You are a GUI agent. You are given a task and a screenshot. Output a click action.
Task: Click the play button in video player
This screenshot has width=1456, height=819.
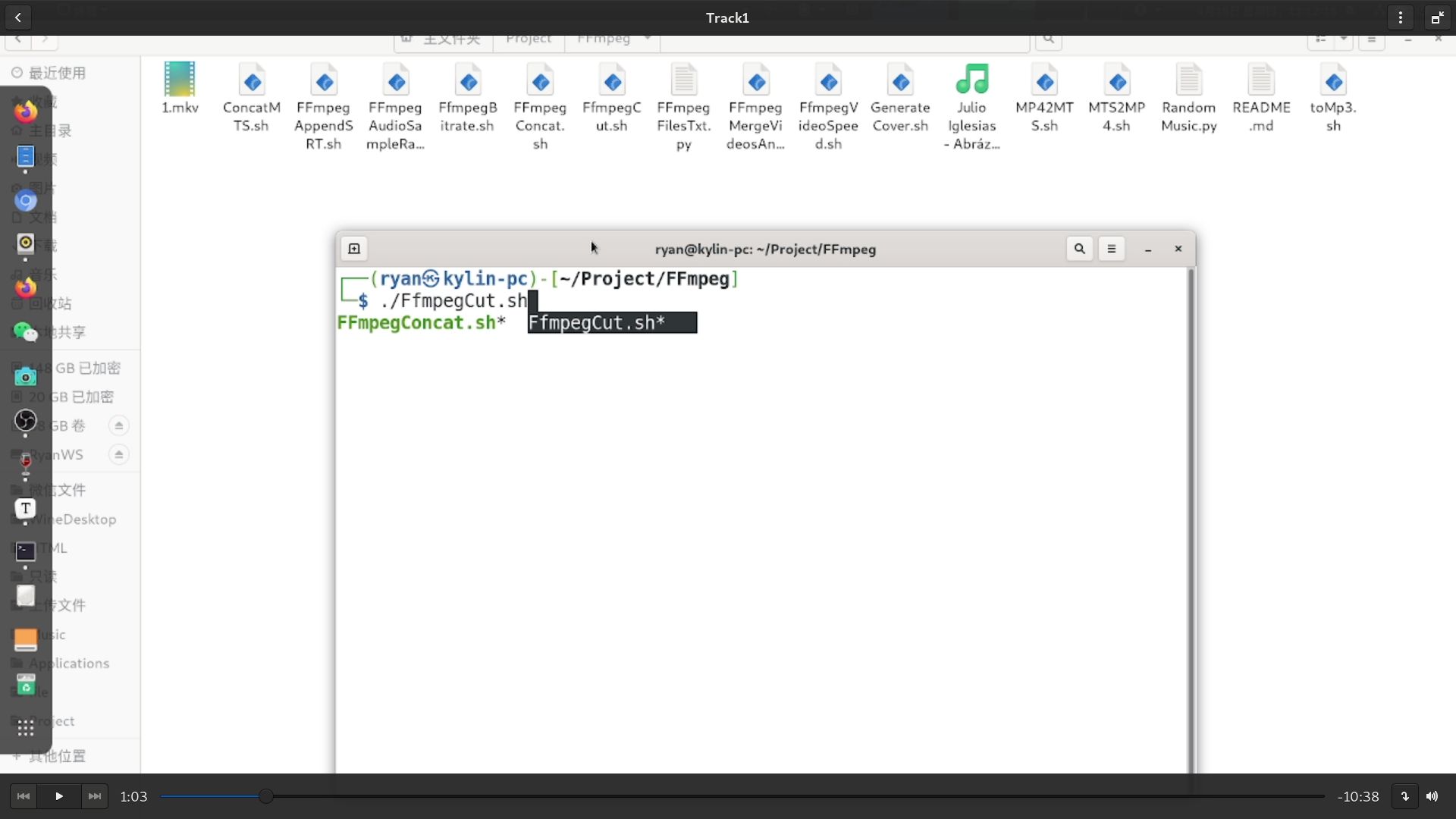tap(59, 796)
